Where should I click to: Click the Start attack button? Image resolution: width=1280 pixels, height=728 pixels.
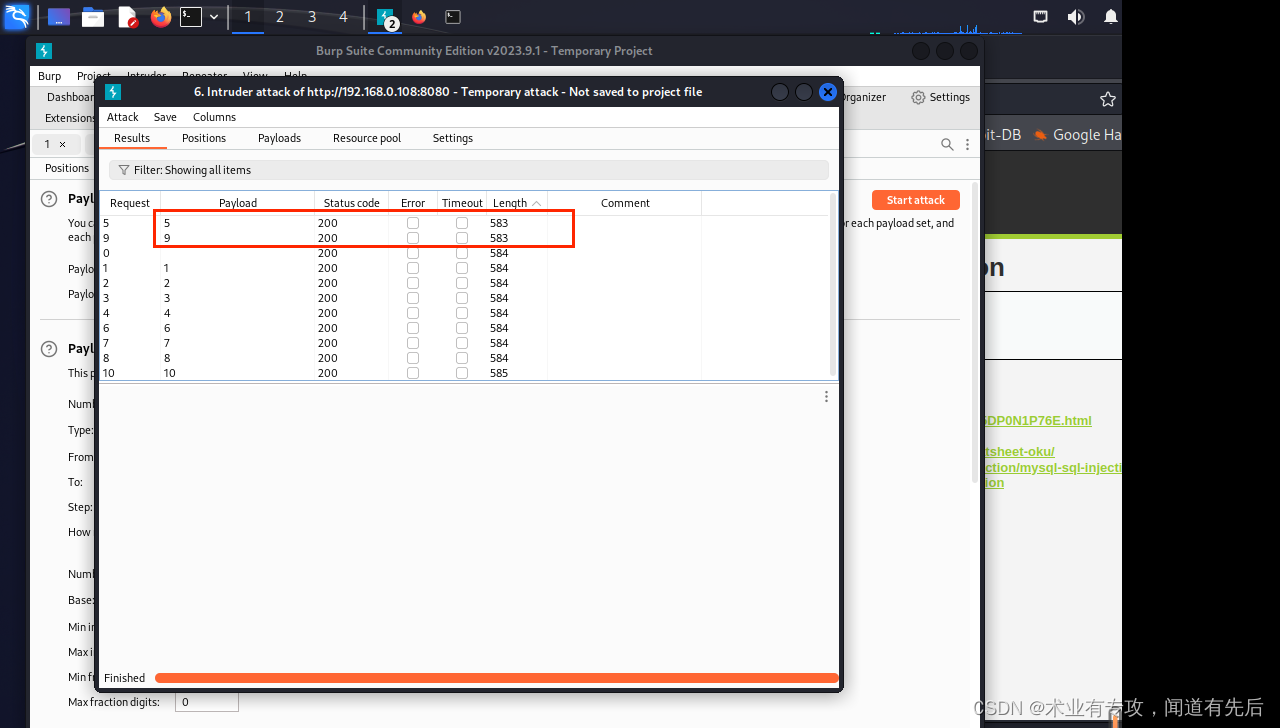pos(915,200)
